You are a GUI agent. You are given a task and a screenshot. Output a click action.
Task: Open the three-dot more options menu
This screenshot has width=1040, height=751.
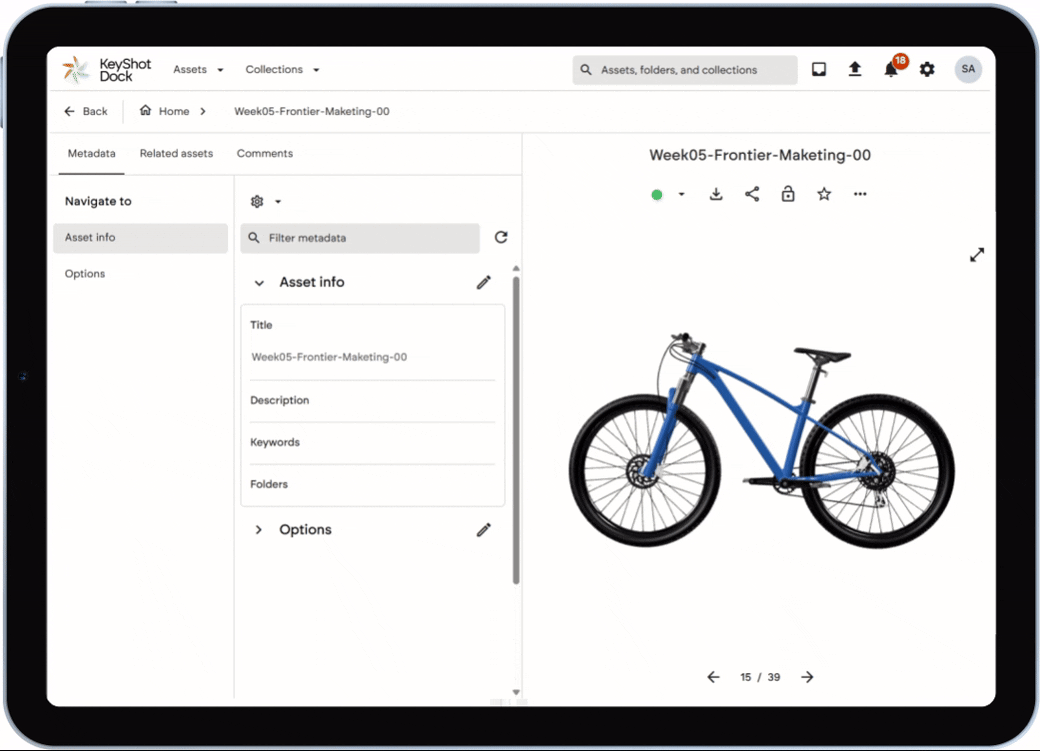tap(860, 194)
